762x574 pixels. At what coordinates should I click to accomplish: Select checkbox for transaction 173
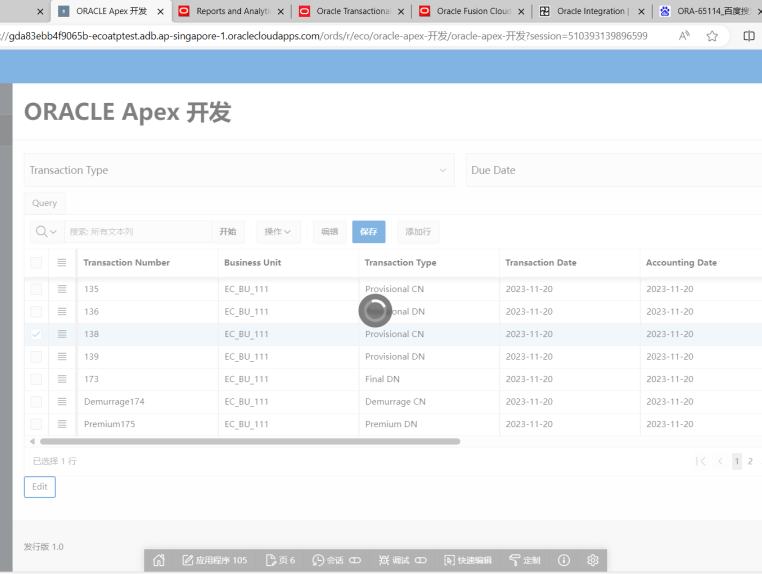click(x=36, y=379)
